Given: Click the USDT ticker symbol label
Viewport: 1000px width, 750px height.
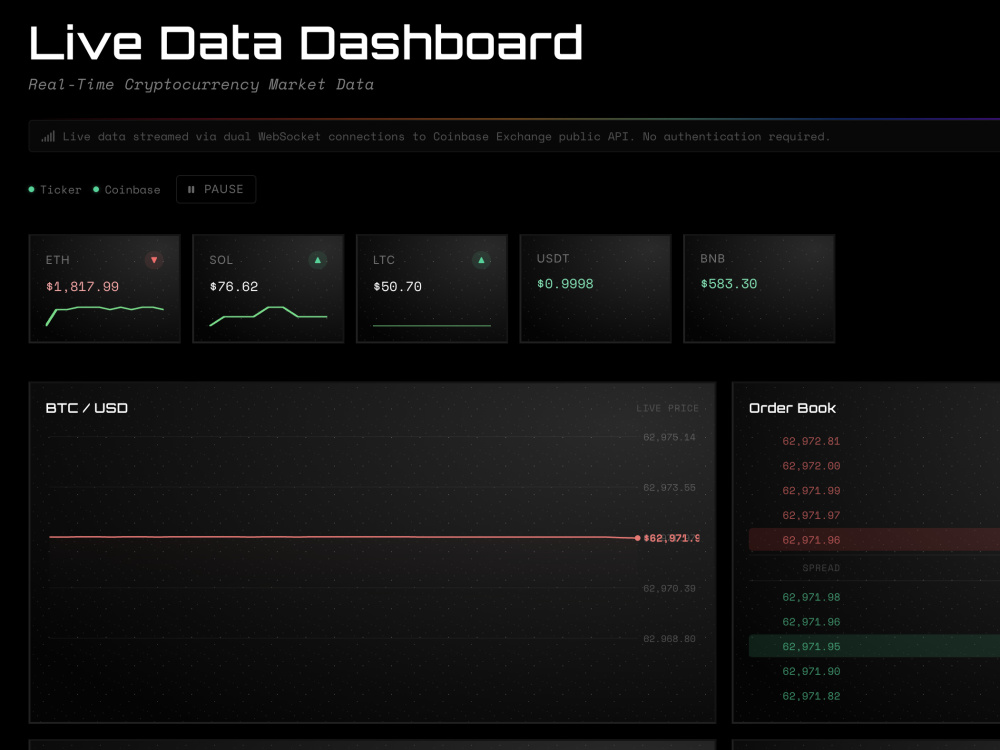Looking at the screenshot, I should pyautogui.click(x=552, y=258).
